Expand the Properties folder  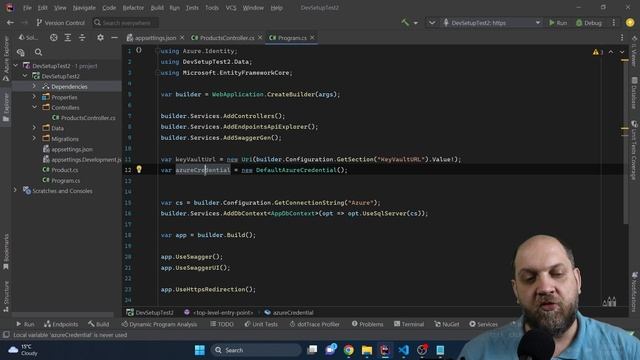(34, 97)
